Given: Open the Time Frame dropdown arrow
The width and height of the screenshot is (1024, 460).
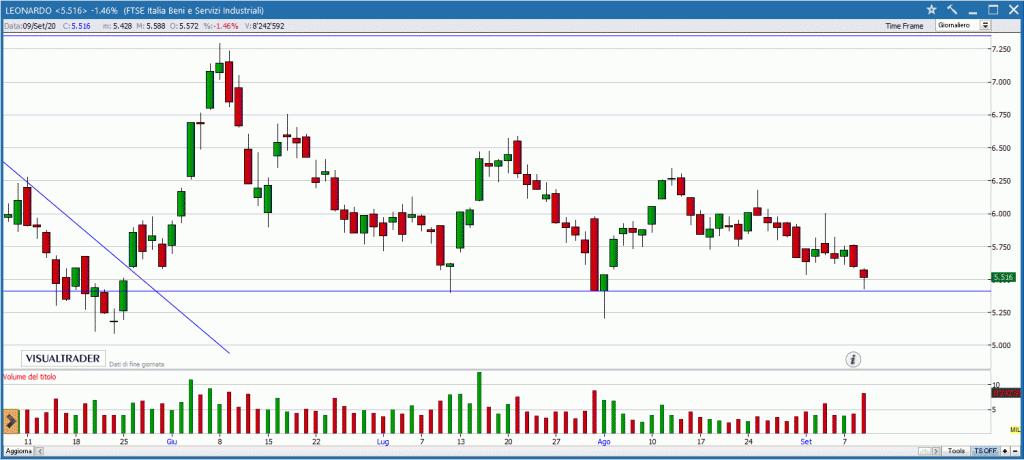Looking at the screenshot, I should point(985,25).
